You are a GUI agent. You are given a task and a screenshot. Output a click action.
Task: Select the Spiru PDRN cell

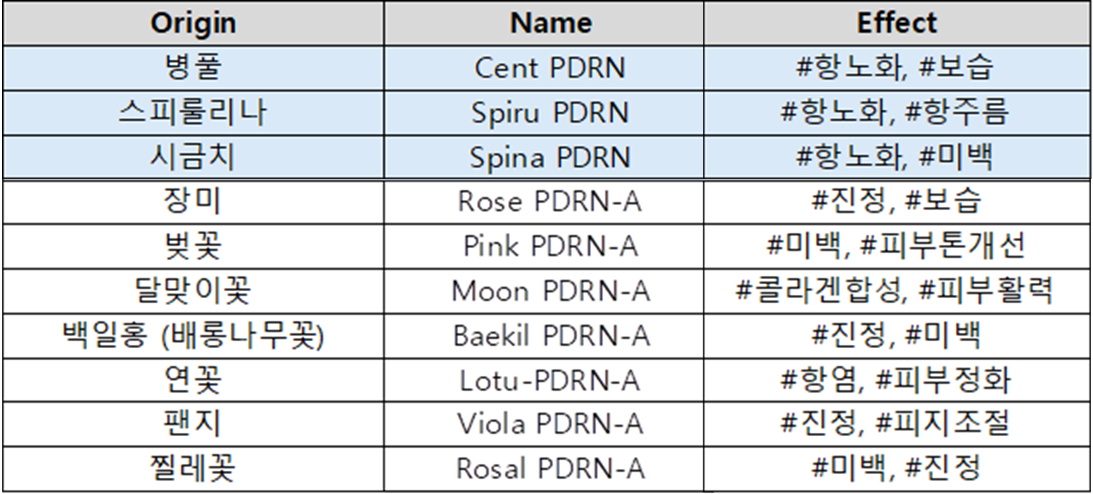tap(550, 113)
